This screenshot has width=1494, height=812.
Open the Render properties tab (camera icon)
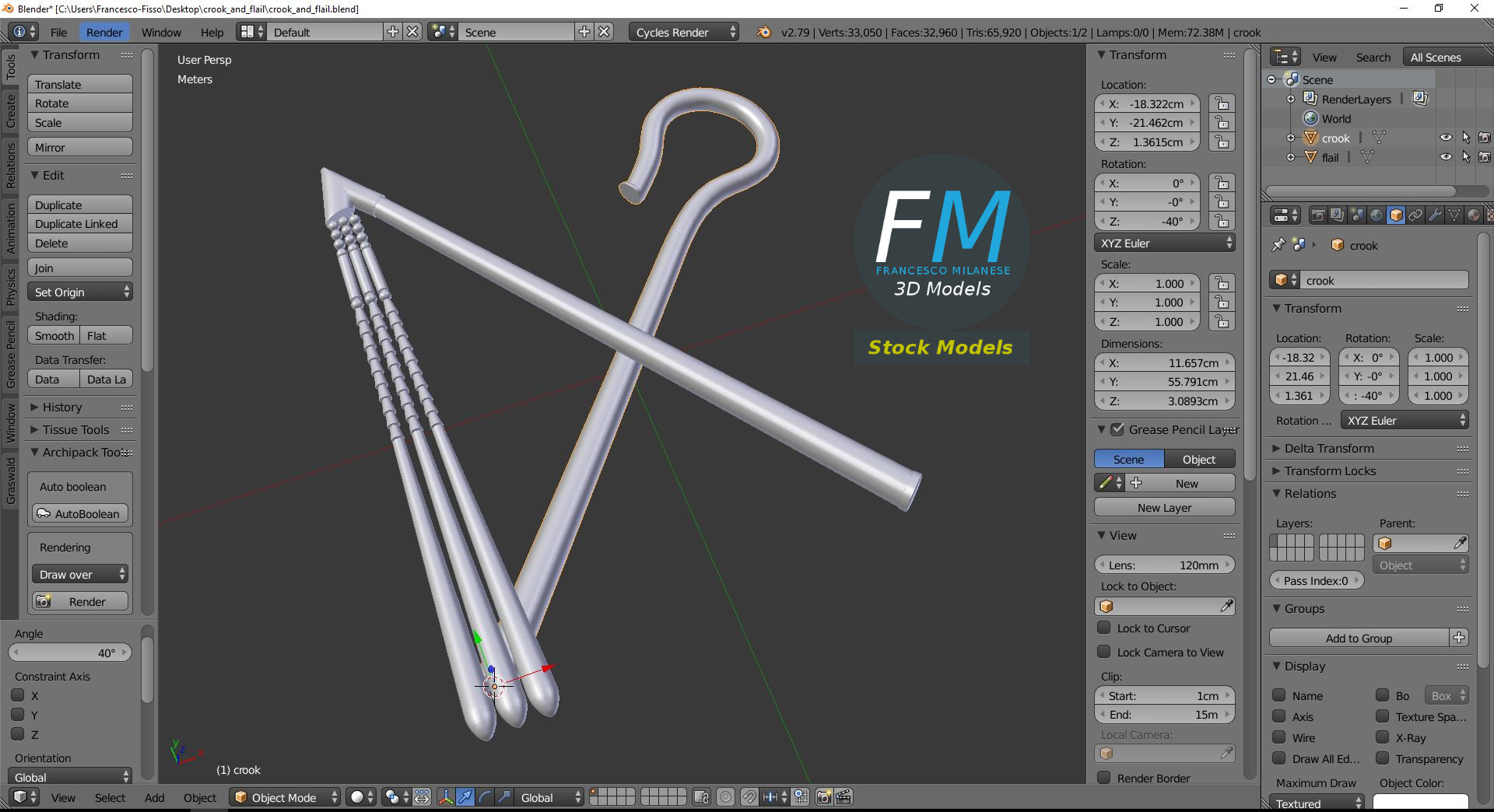(1318, 215)
